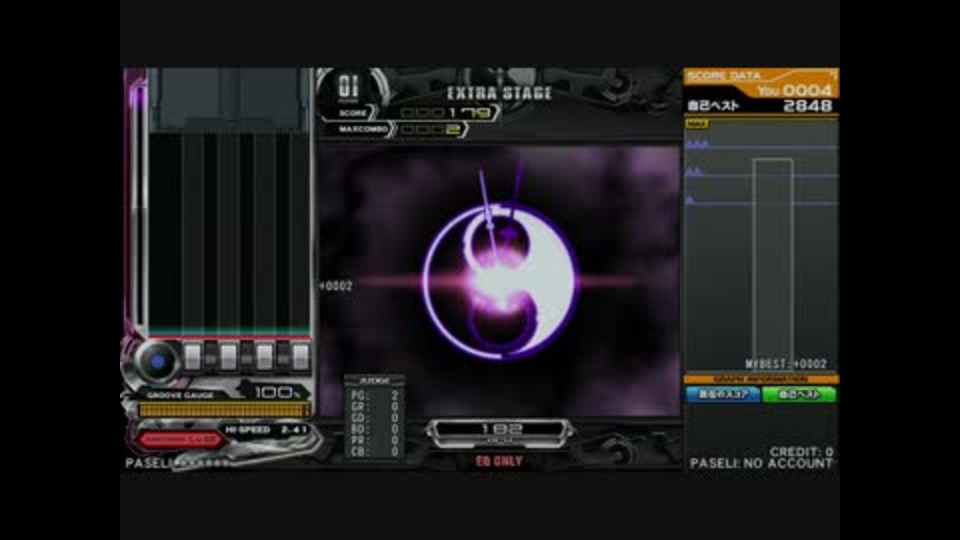Click the AAA grade line label
The height and width of the screenshot is (540, 960).
click(x=697, y=144)
